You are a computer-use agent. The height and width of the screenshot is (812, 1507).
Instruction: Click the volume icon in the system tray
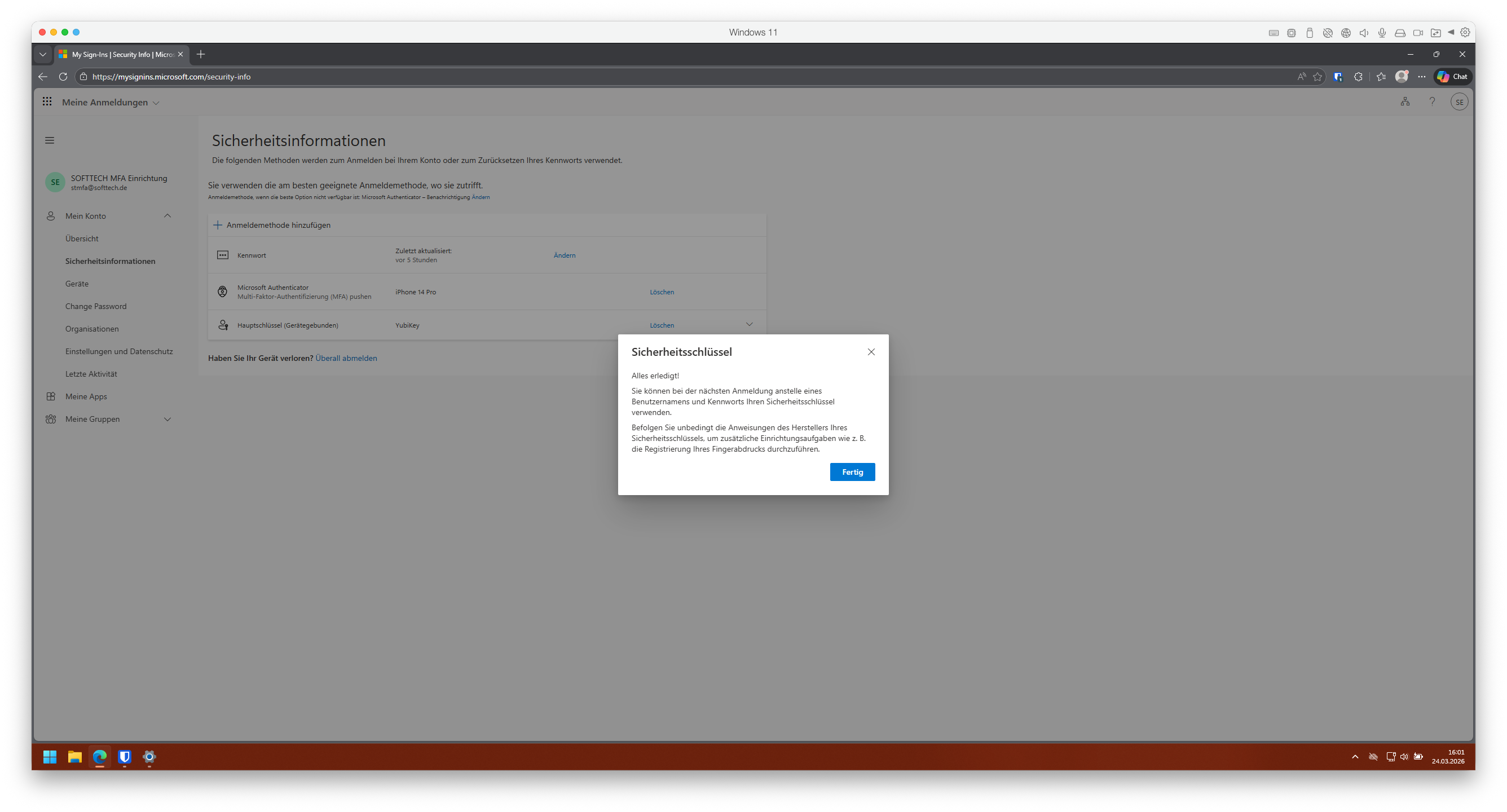(1404, 757)
